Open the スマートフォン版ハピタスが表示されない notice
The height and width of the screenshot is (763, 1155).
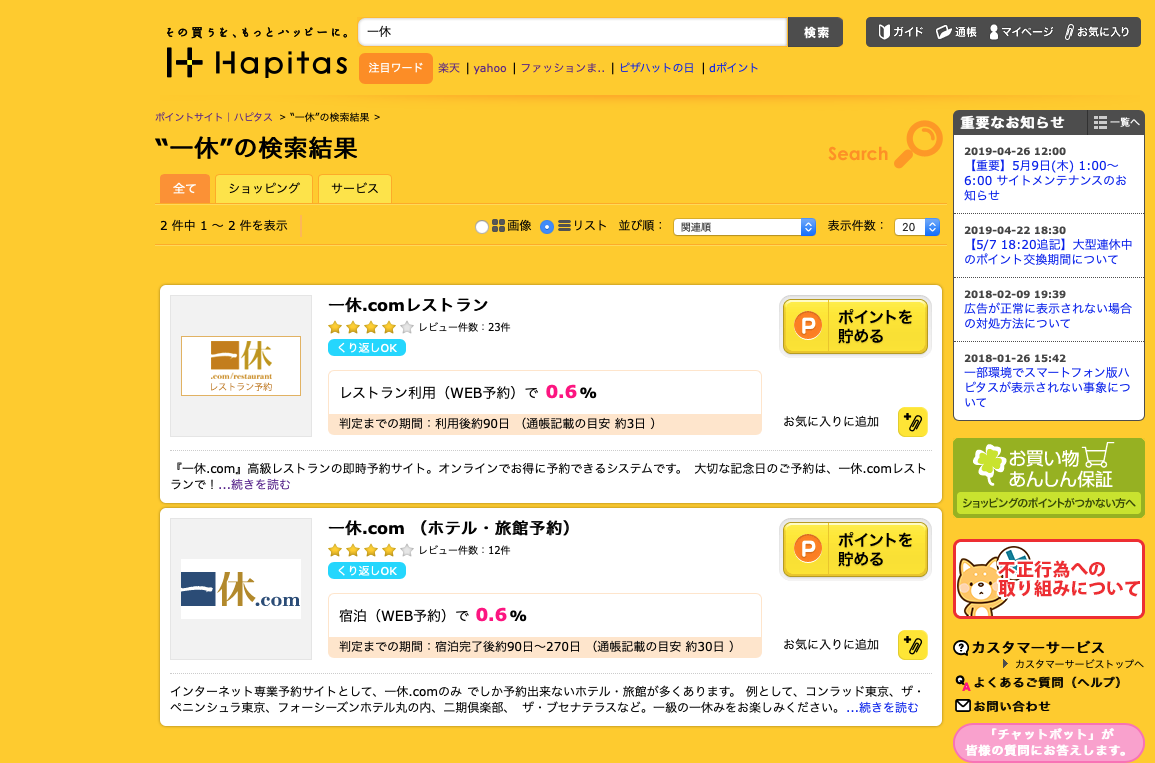coord(1047,387)
